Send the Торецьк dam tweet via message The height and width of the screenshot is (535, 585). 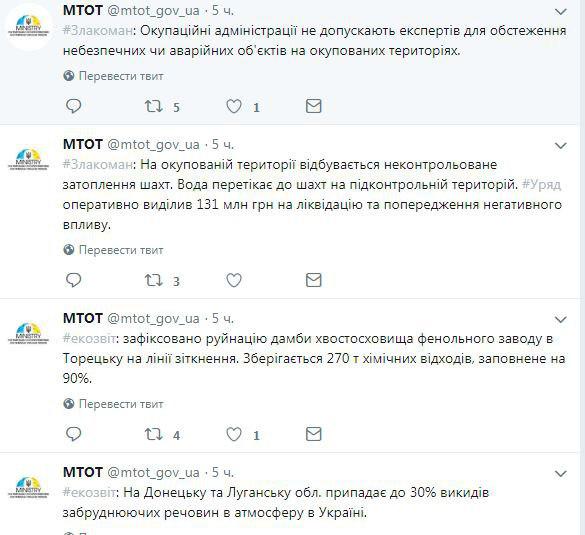[x=313, y=434]
